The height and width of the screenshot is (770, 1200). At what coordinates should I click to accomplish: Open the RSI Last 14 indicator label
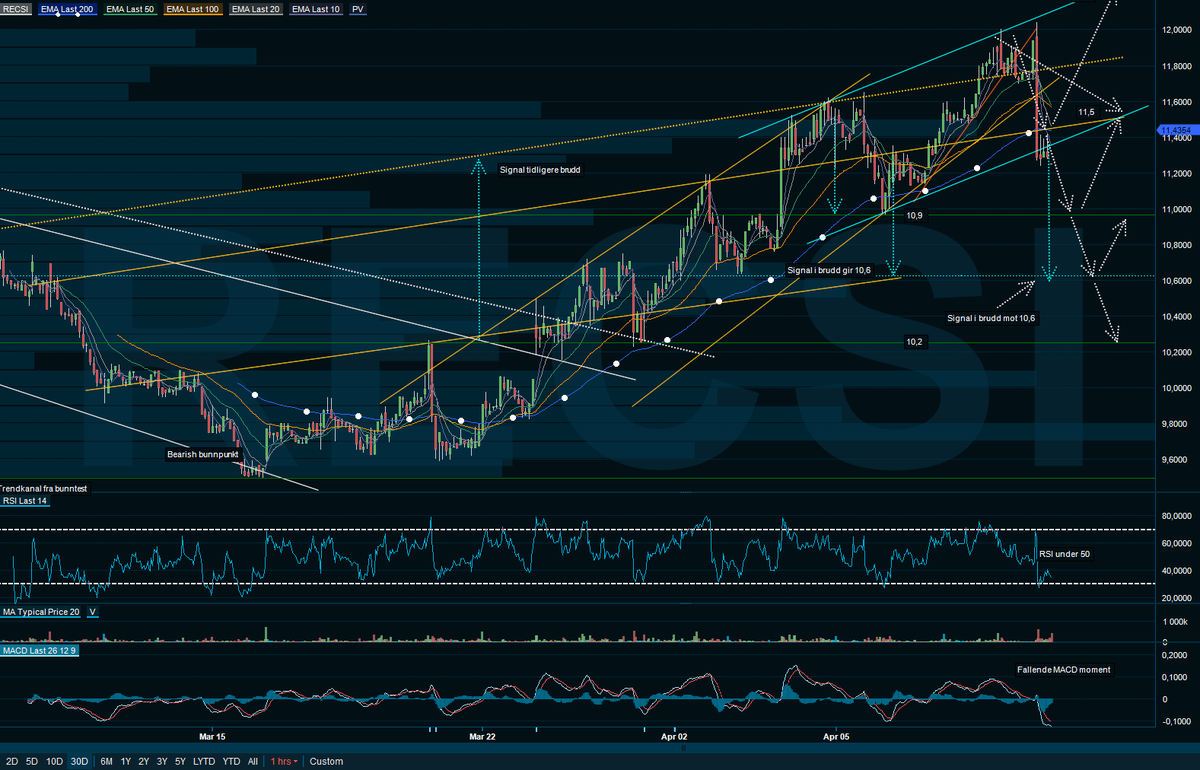(x=25, y=501)
